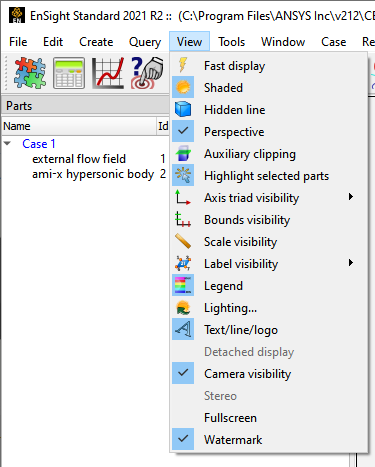Enable Fast display lightning option
Screen dimensions: 375x467
269,66
